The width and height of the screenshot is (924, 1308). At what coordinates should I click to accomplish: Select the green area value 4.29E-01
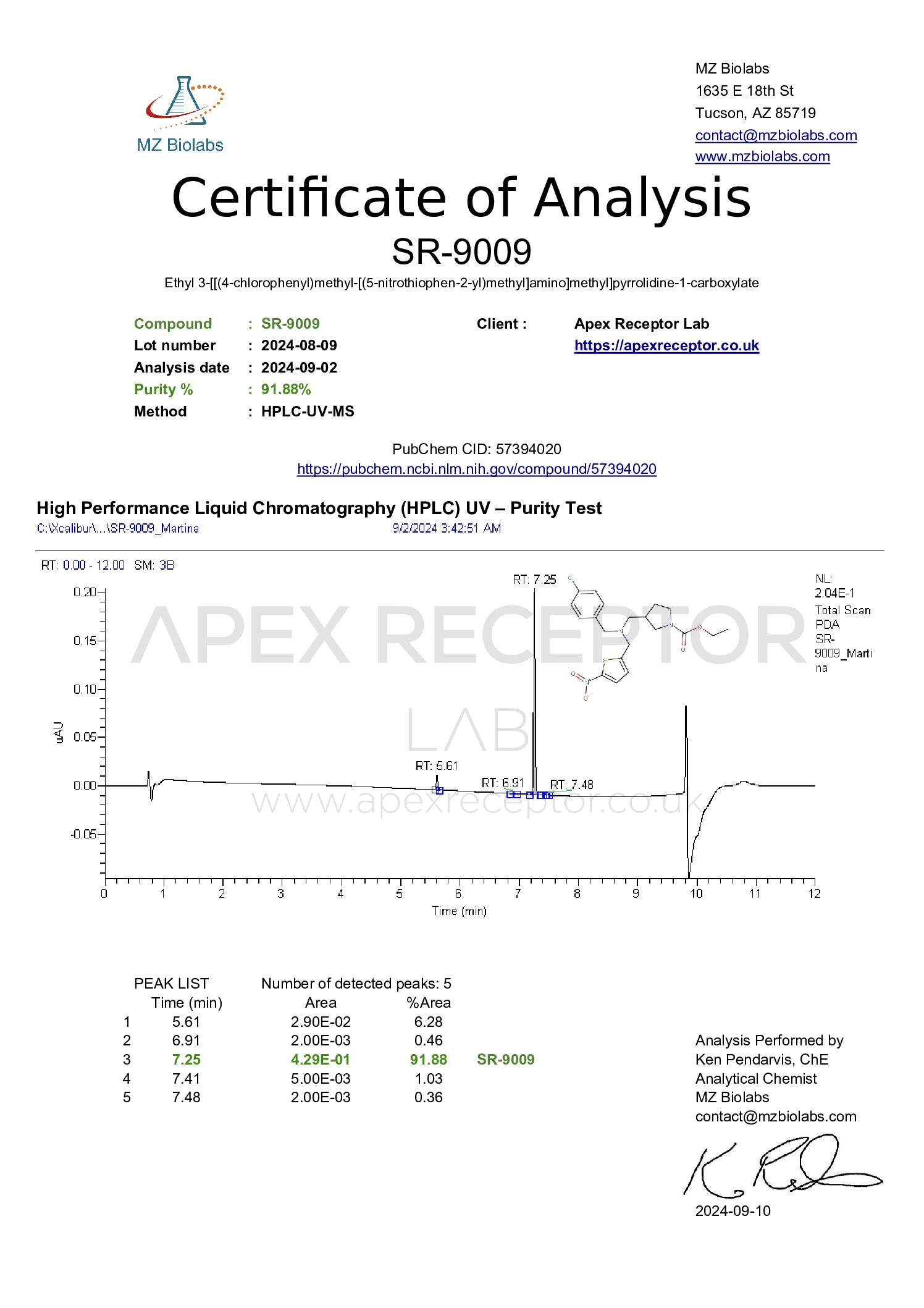point(321,1060)
